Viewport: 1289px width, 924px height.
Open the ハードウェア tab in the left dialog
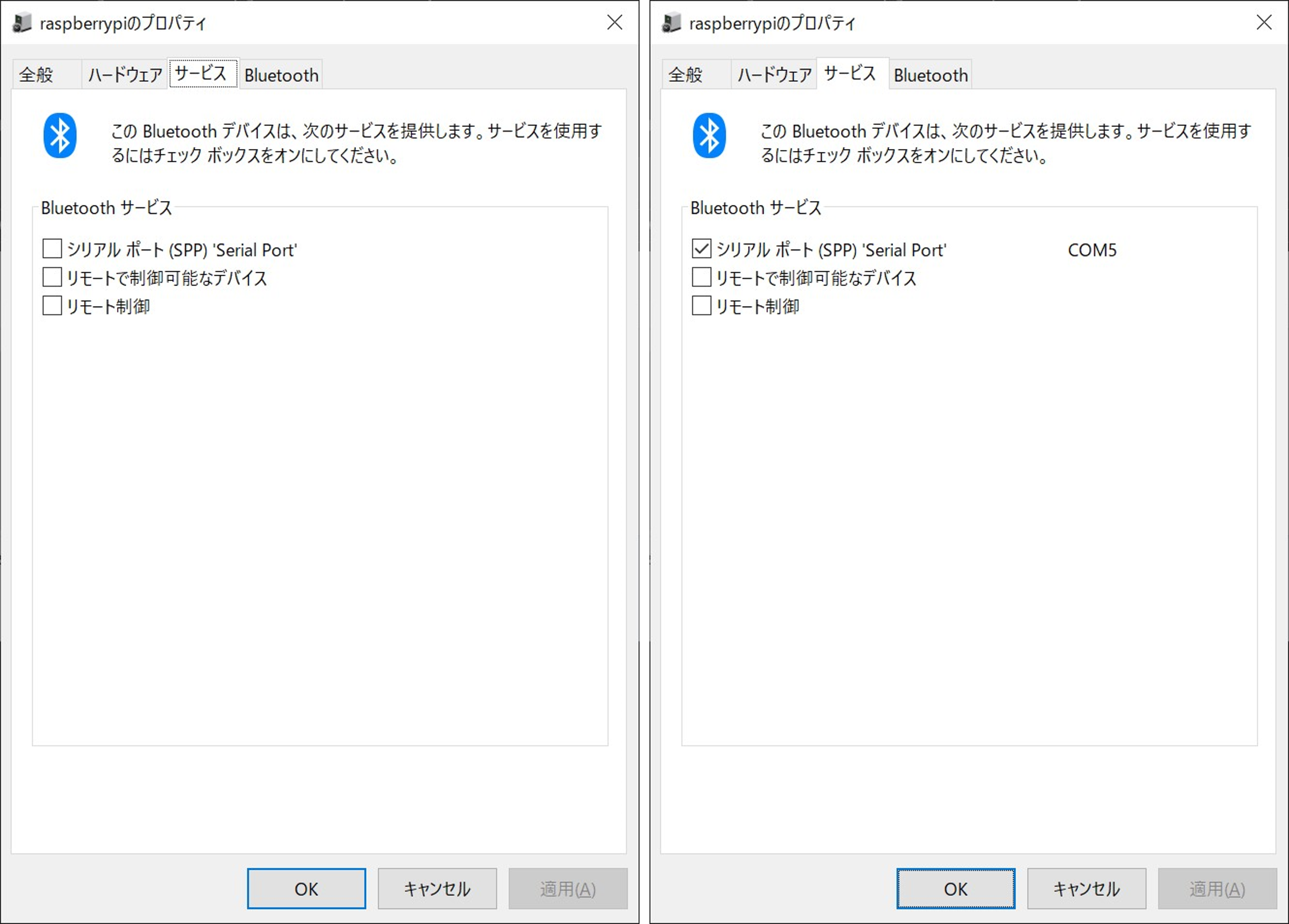tap(125, 75)
